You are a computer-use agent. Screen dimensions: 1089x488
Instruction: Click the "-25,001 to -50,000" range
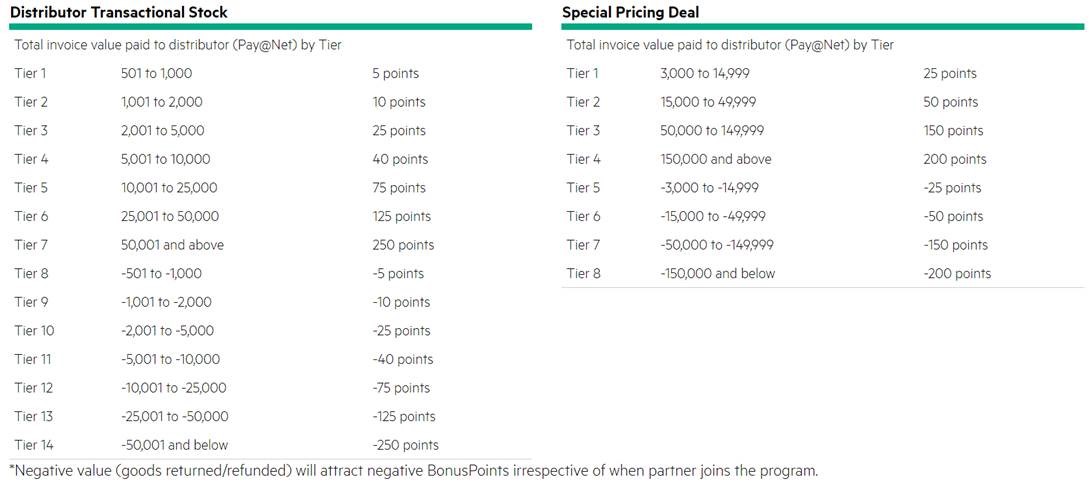(175, 416)
